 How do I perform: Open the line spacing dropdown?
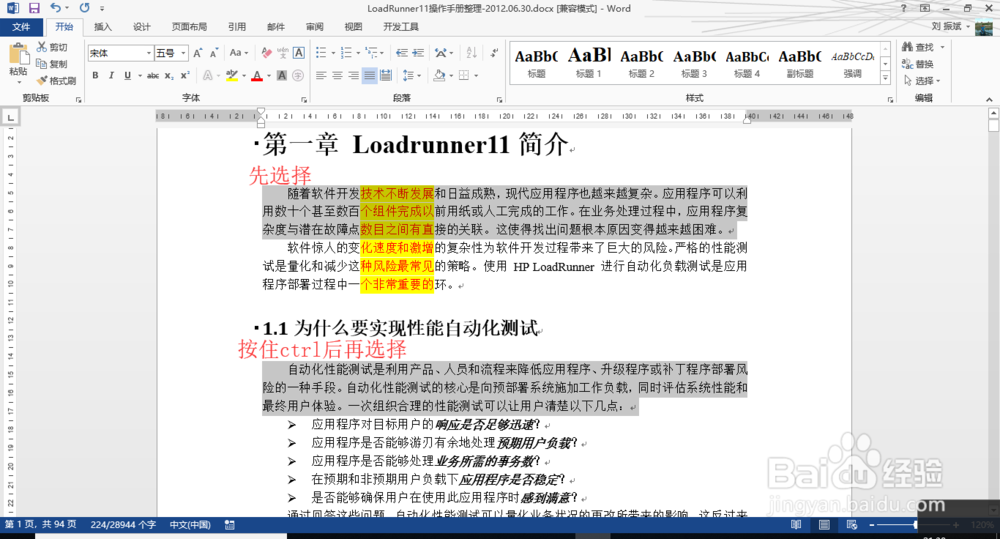(420, 75)
